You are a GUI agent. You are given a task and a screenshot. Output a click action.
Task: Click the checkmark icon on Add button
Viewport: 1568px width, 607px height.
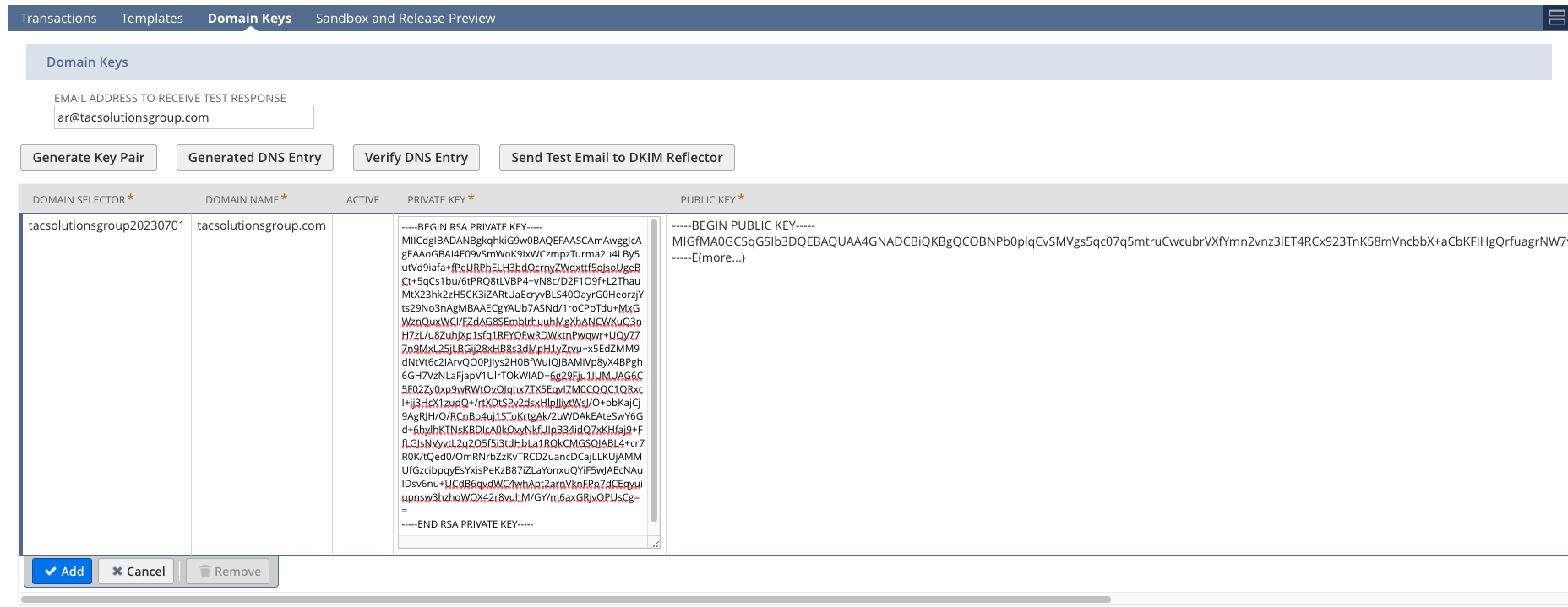tap(51, 572)
